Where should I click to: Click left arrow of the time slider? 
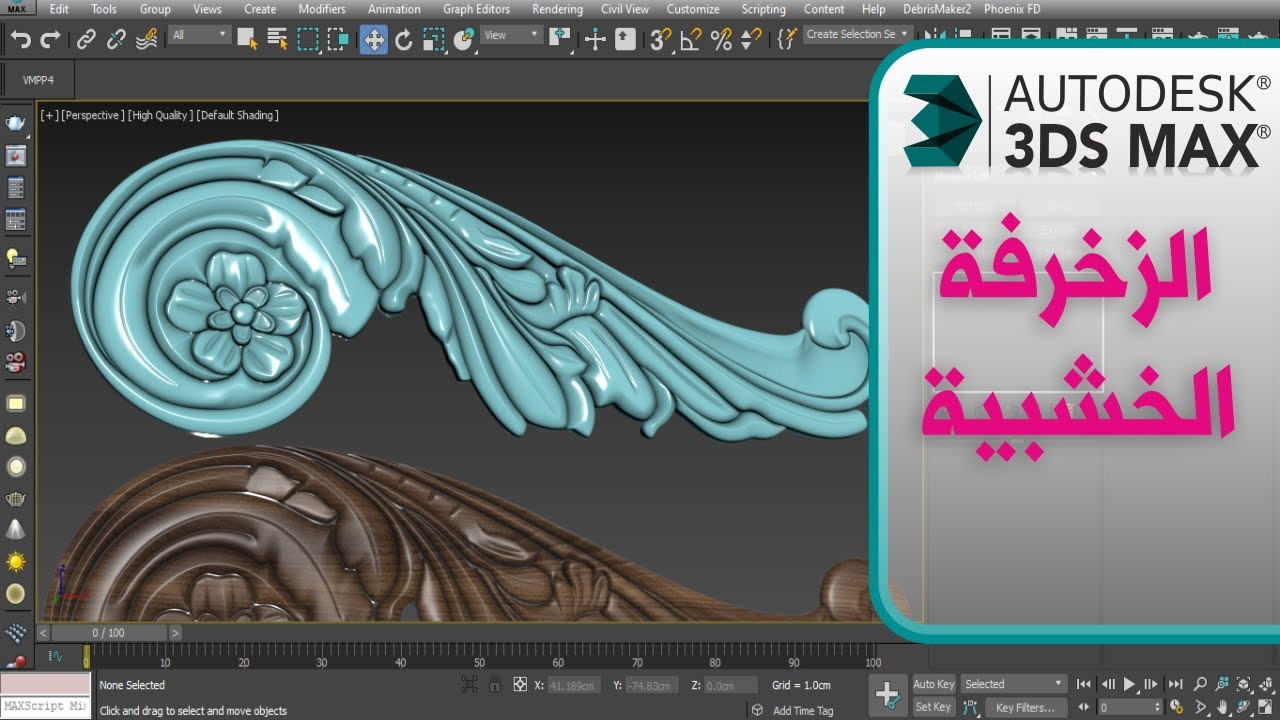(44, 633)
